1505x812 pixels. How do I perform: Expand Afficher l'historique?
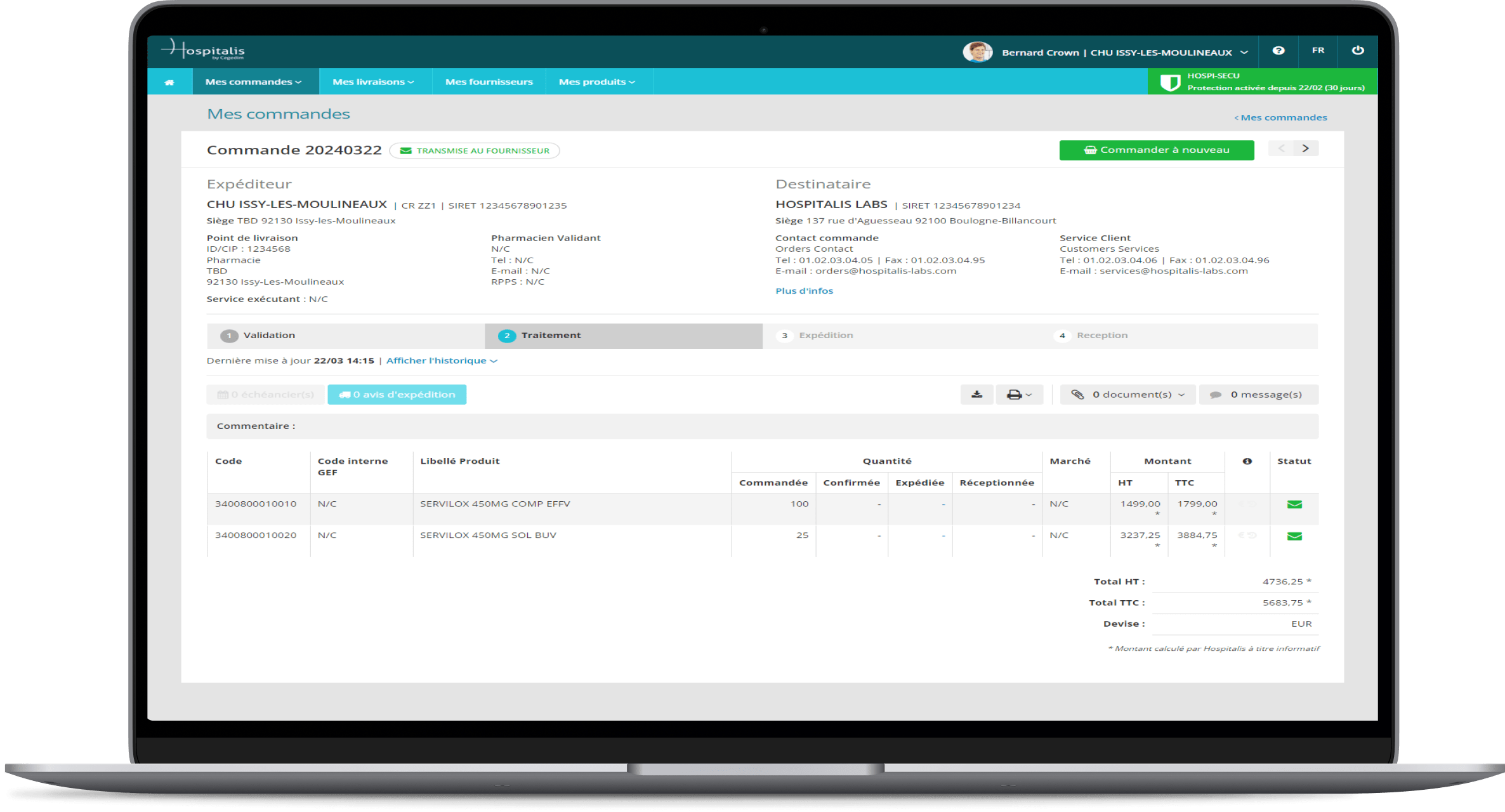point(442,360)
